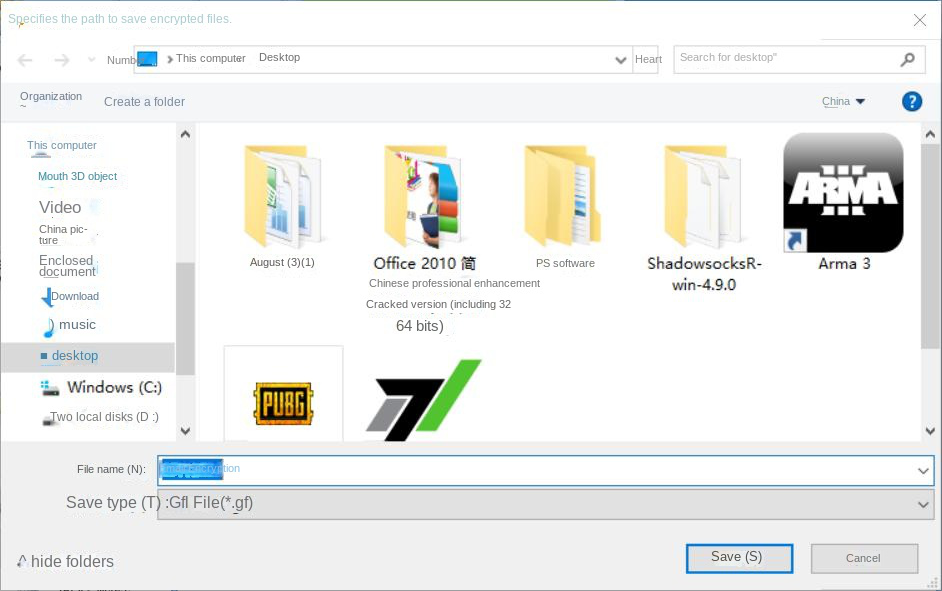Click Create a folder
The width and height of the screenshot is (942, 591).
point(144,102)
